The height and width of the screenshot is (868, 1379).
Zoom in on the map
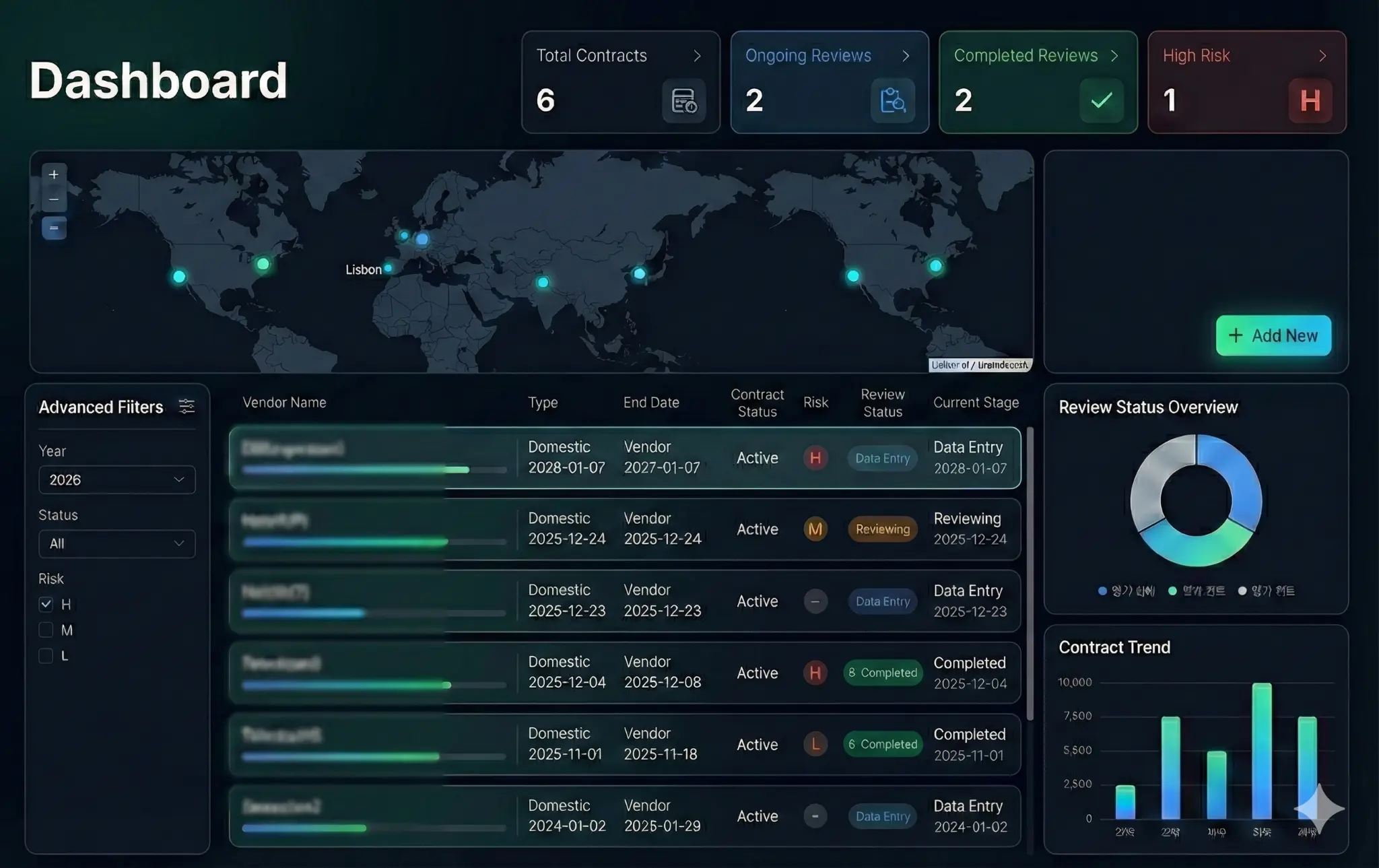54,174
